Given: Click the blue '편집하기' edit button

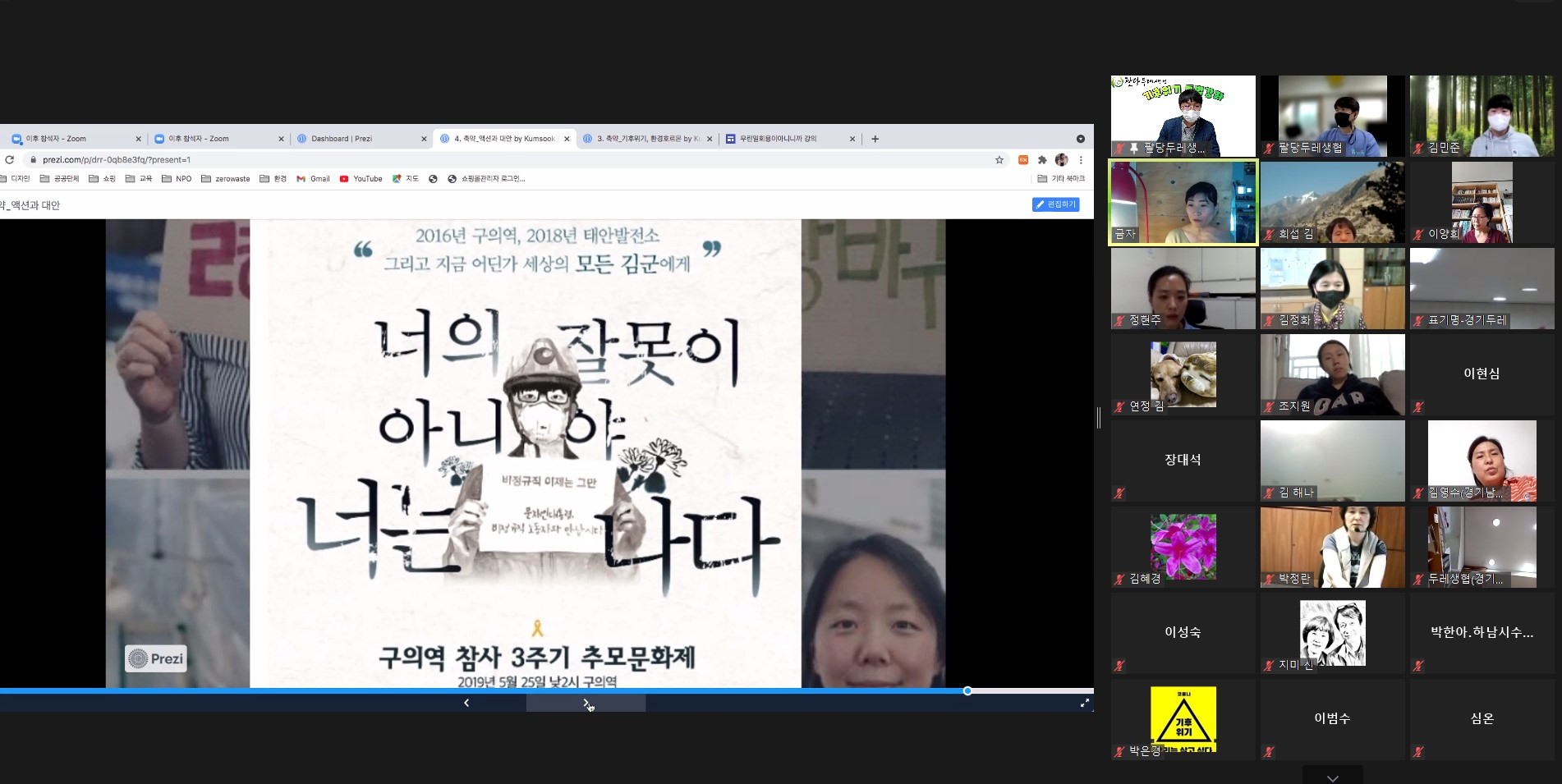Looking at the screenshot, I should (x=1055, y=204).
